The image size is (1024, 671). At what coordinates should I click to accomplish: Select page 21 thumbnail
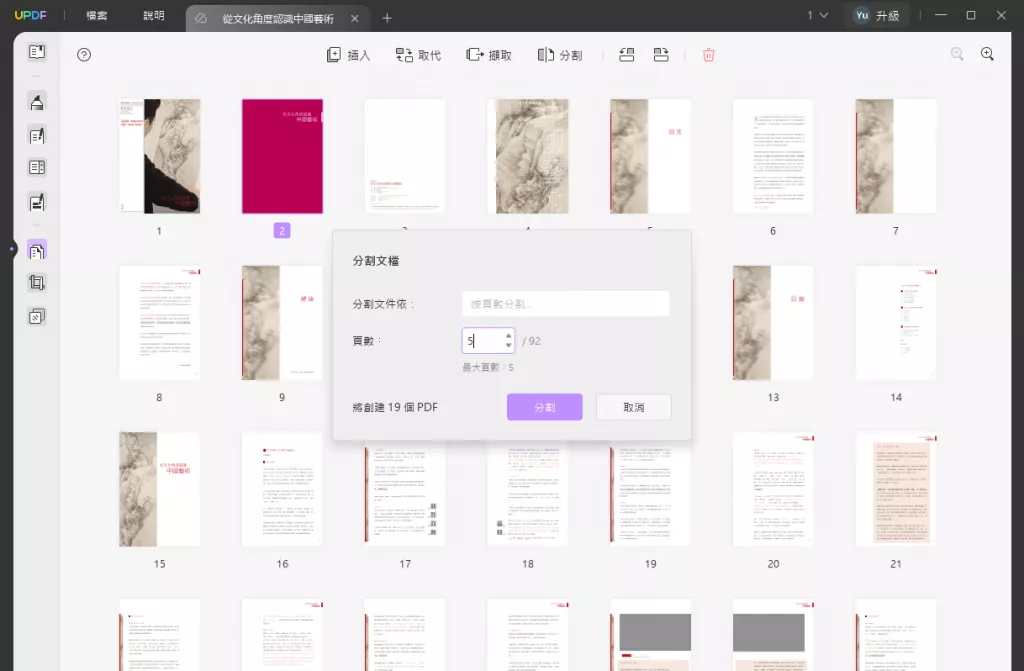[896, 489]
